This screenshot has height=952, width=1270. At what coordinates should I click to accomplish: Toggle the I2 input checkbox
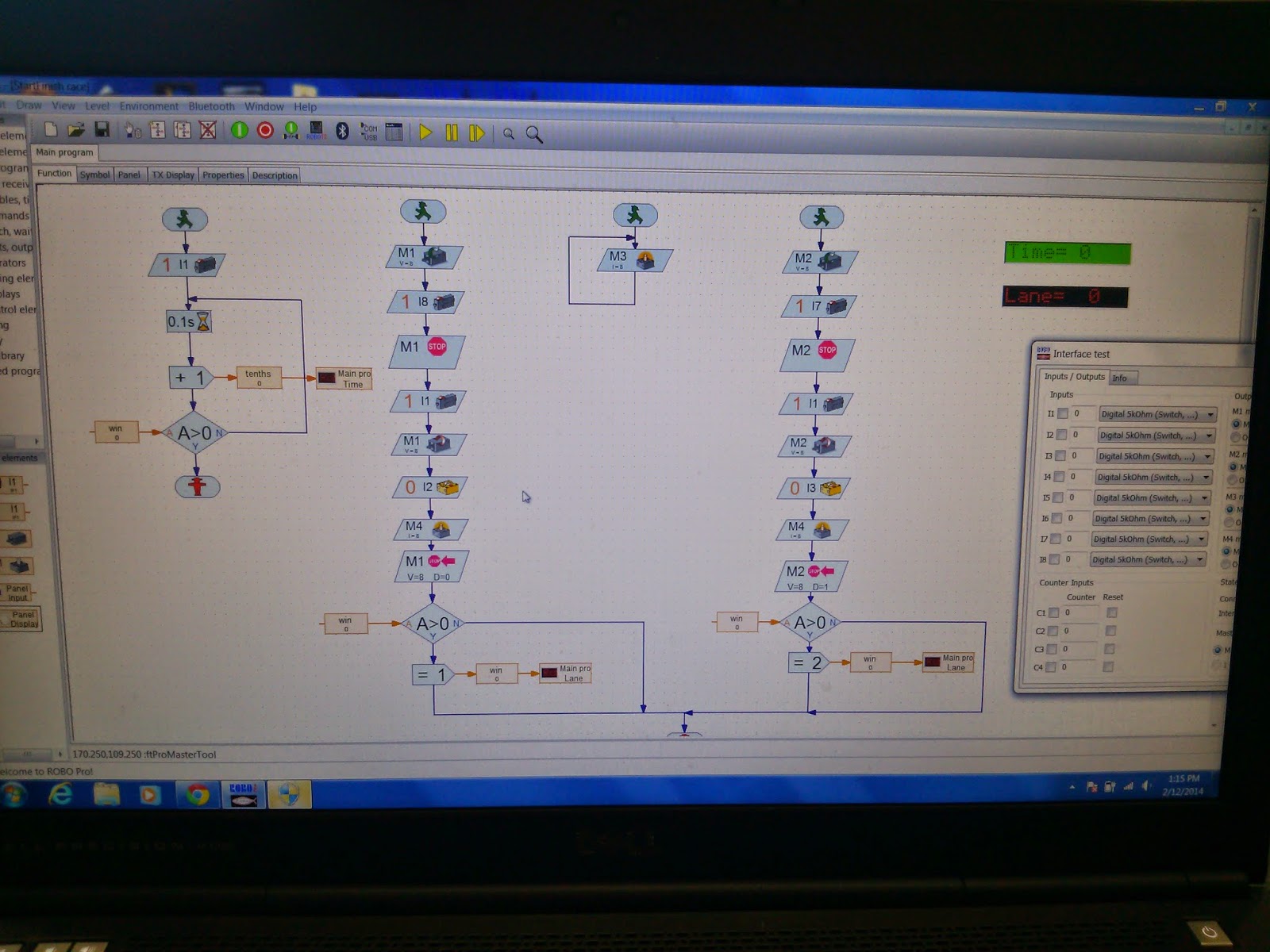click(x=1061, y=435)
